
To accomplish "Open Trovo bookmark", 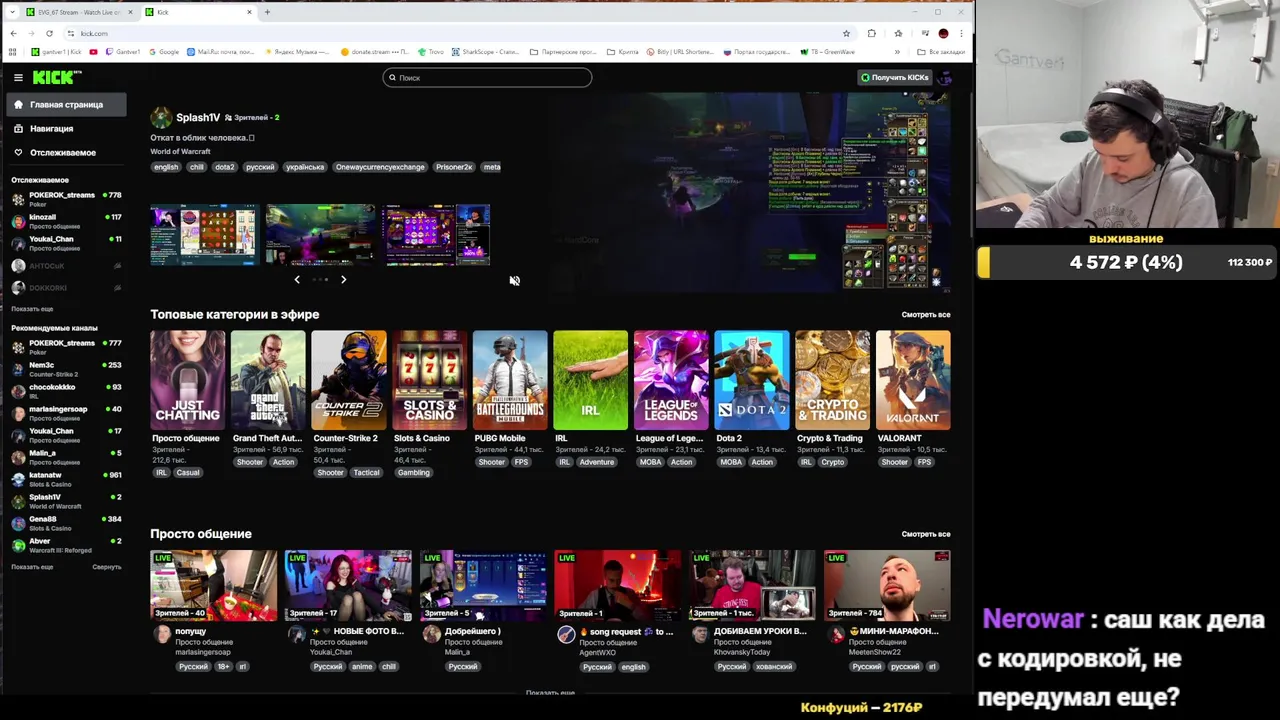I will 430,52.
